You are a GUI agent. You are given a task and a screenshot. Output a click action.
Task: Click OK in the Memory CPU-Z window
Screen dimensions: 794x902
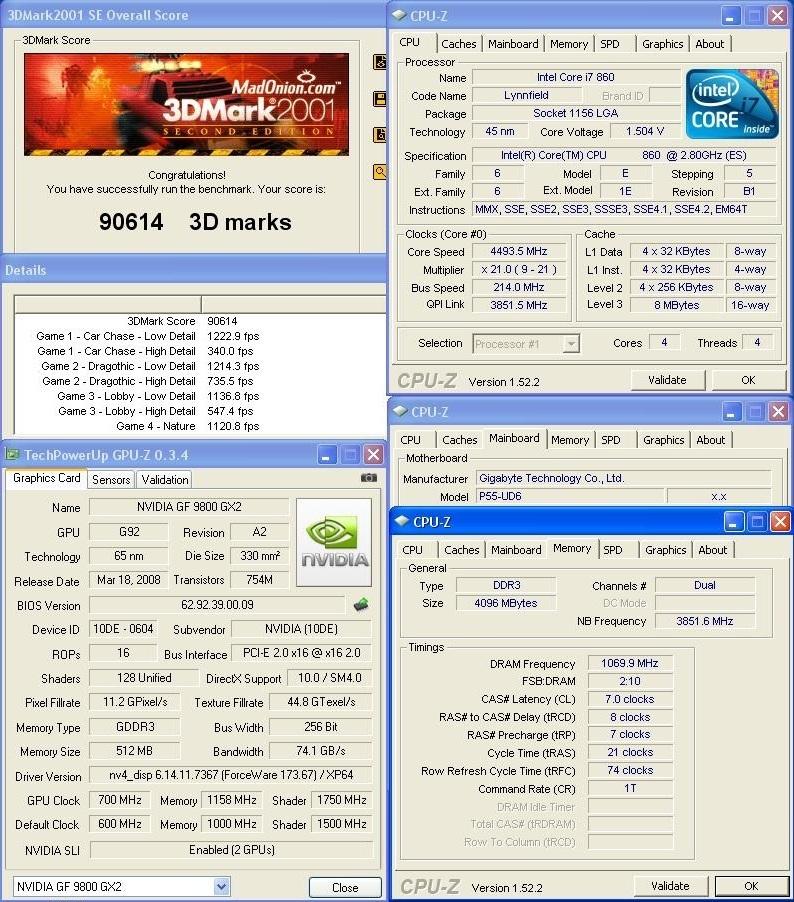[x=751, y=886]
